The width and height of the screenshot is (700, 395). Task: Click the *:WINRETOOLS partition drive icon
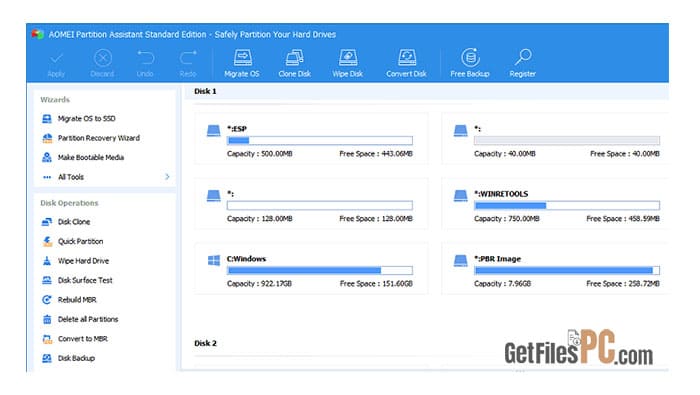tap(460, 195)
